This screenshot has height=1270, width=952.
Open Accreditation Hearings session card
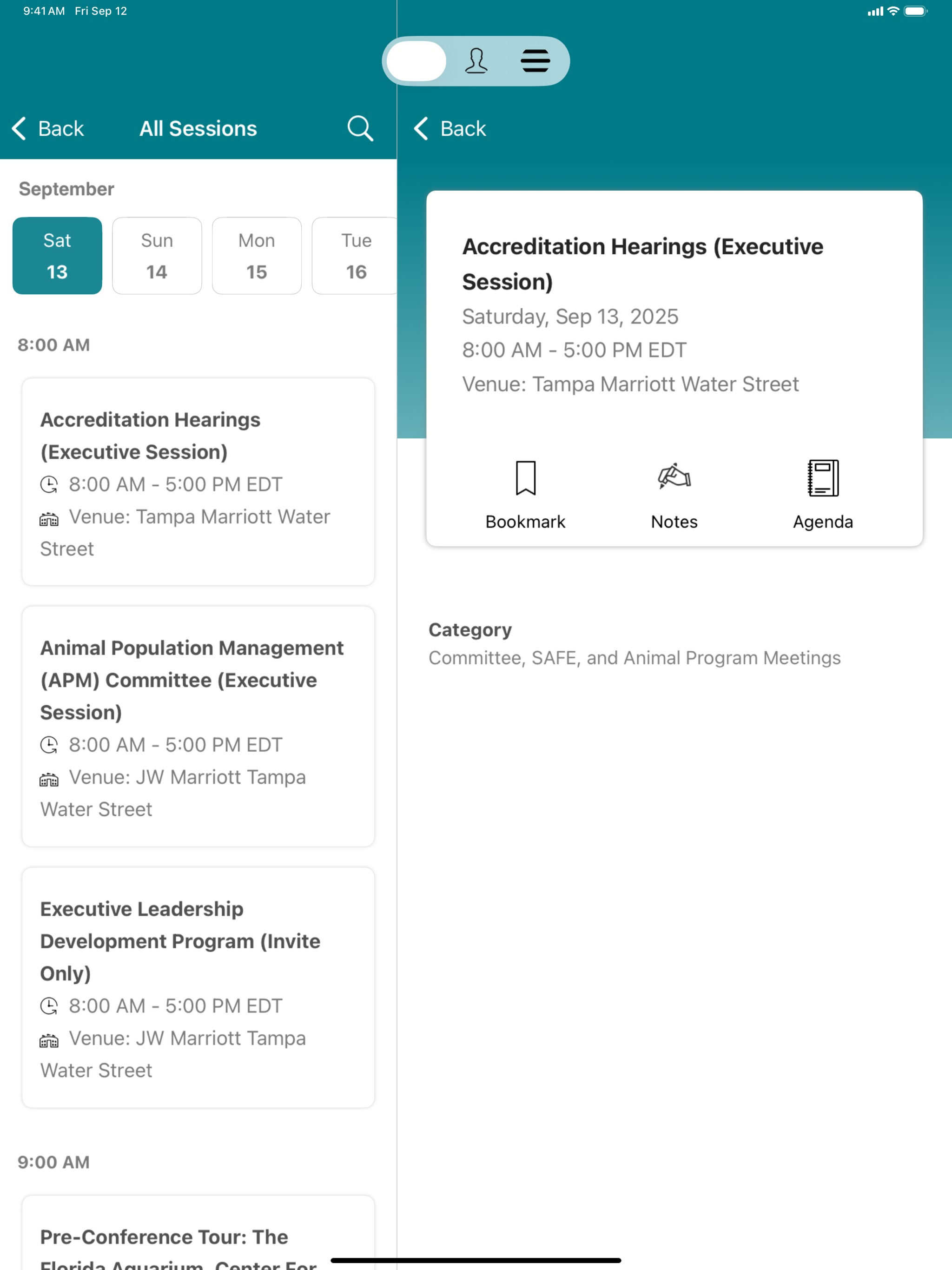pyautogui.click(x=198, y=482)
